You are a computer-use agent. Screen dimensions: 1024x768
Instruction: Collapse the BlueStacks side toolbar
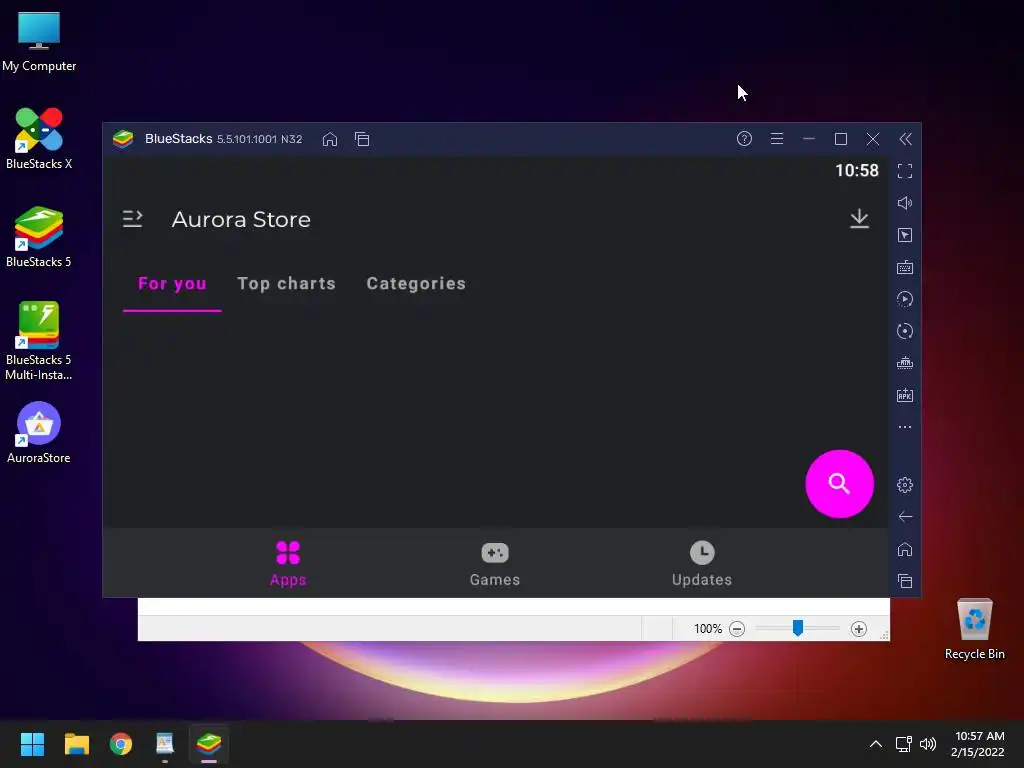click(x=905, y=139)
